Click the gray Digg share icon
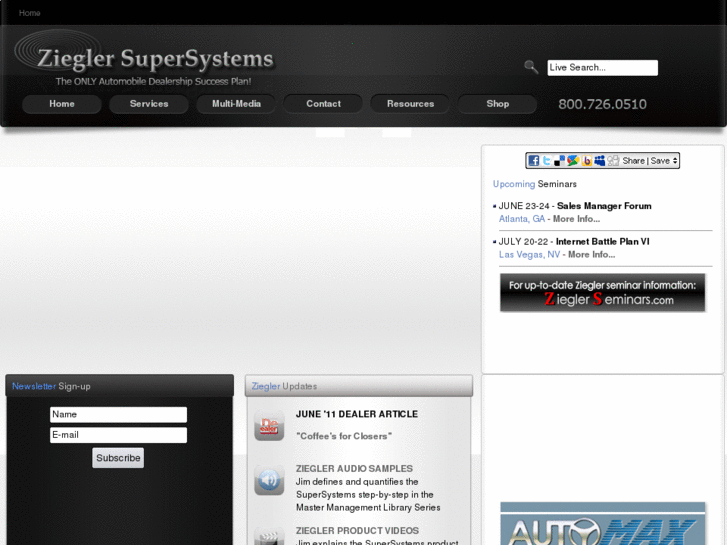Screen dimensions: 727x545 pos(613,160)
